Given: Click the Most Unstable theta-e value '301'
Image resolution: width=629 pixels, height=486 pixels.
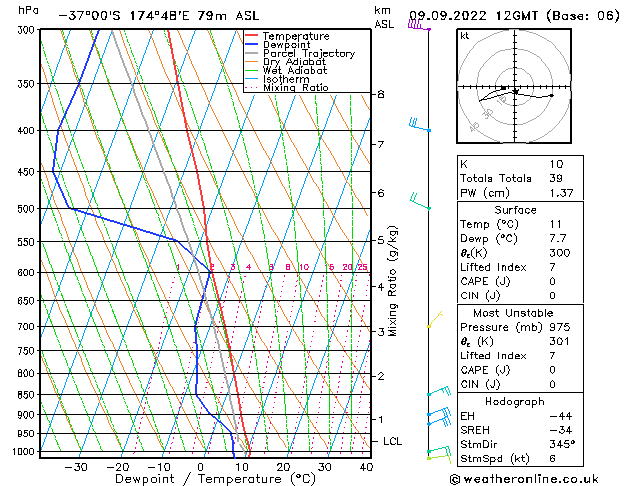Looking at the screenshot, I should point(560,342).
